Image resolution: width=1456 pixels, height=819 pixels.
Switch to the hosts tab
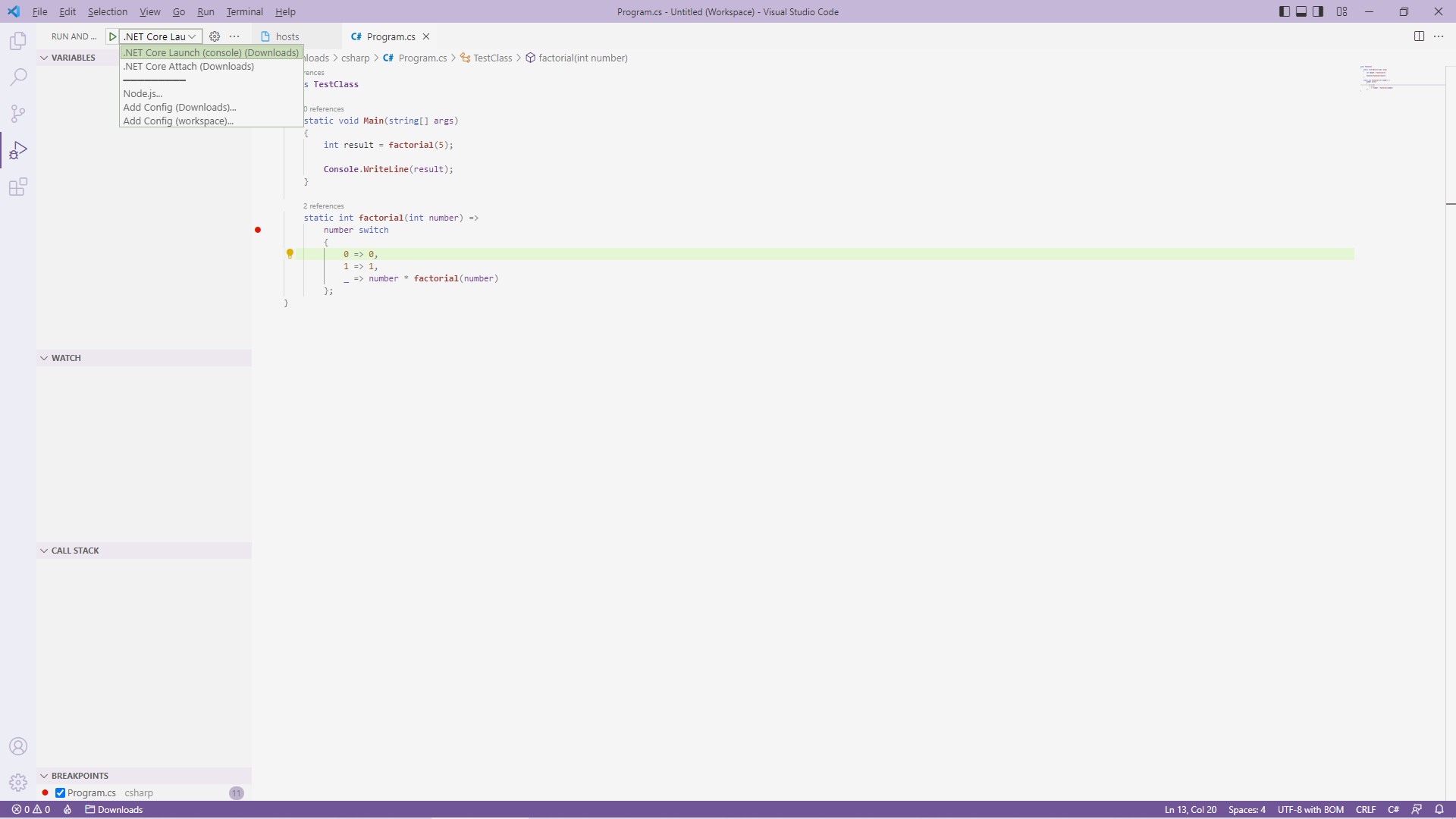[x=287, y=36]
